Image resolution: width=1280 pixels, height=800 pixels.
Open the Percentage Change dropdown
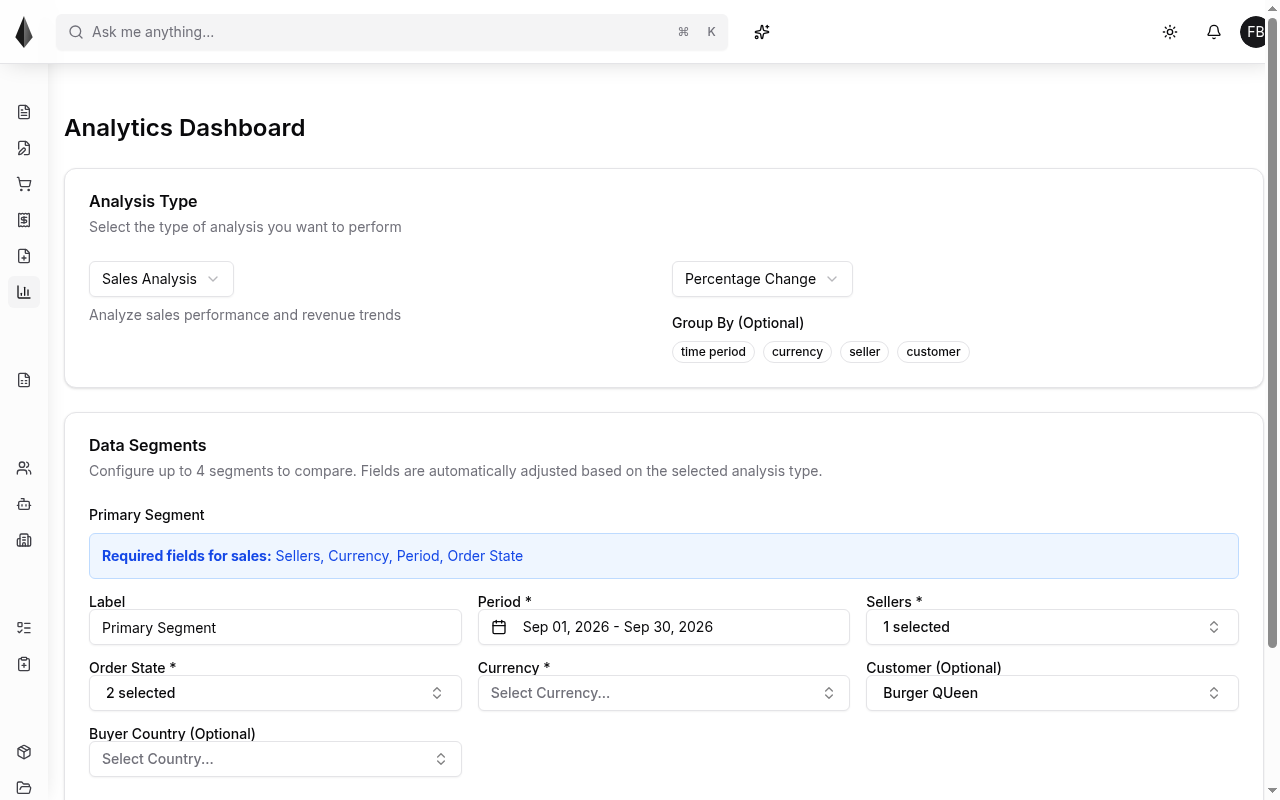pos(762,279)
